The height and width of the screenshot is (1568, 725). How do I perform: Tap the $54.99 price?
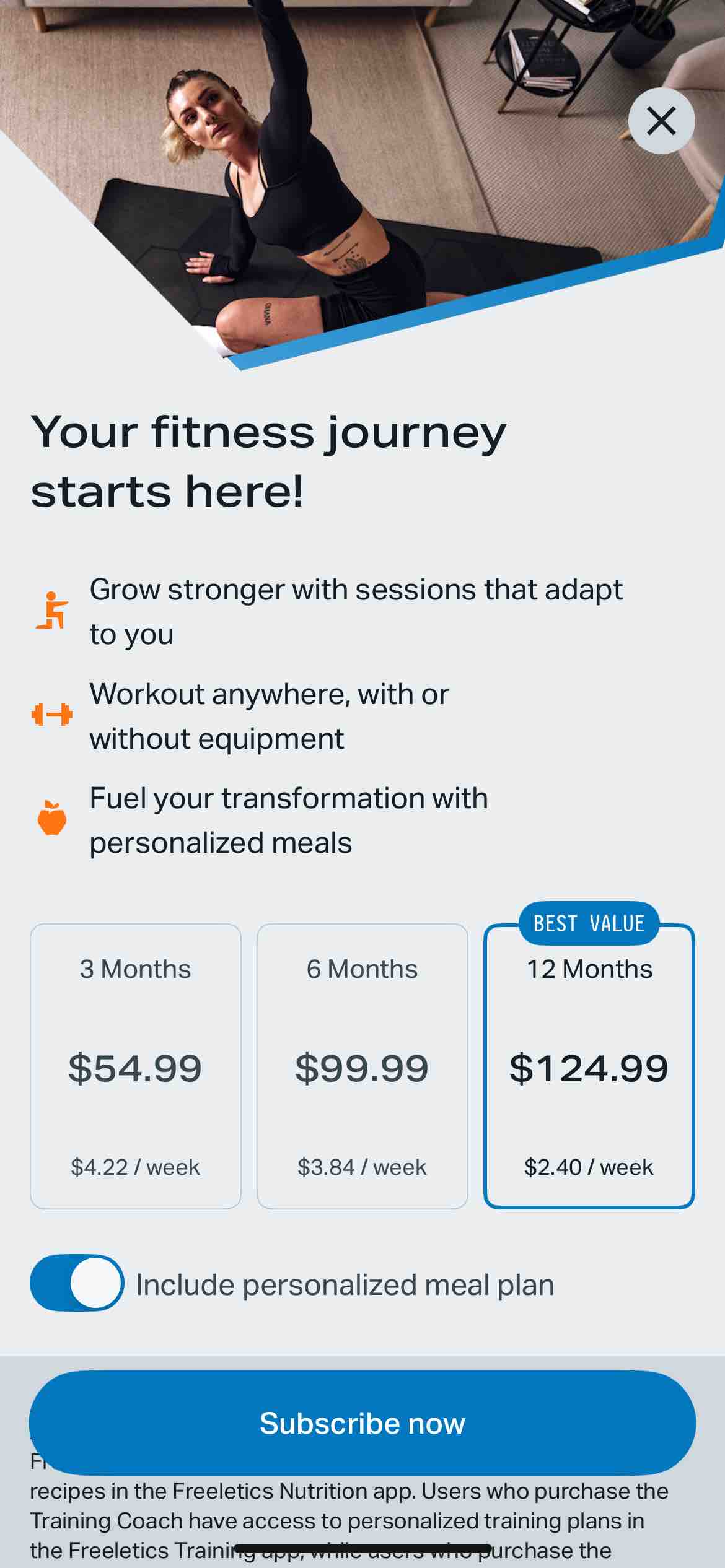click(x=135, y=1068)
